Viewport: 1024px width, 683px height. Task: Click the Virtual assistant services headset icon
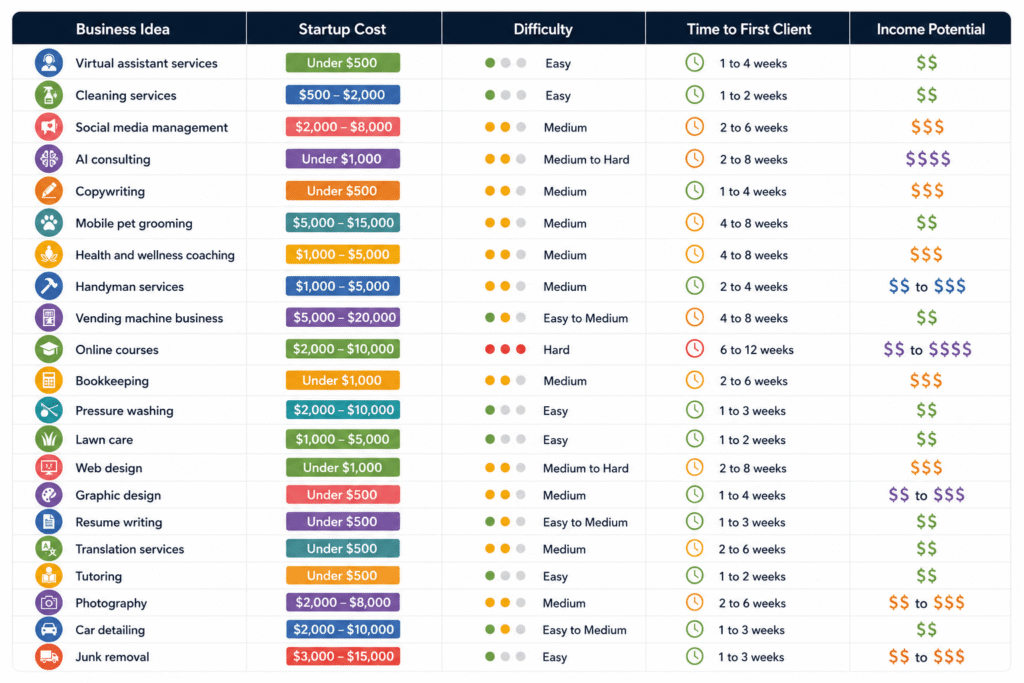pyautogui.click(x=48, y=63)
